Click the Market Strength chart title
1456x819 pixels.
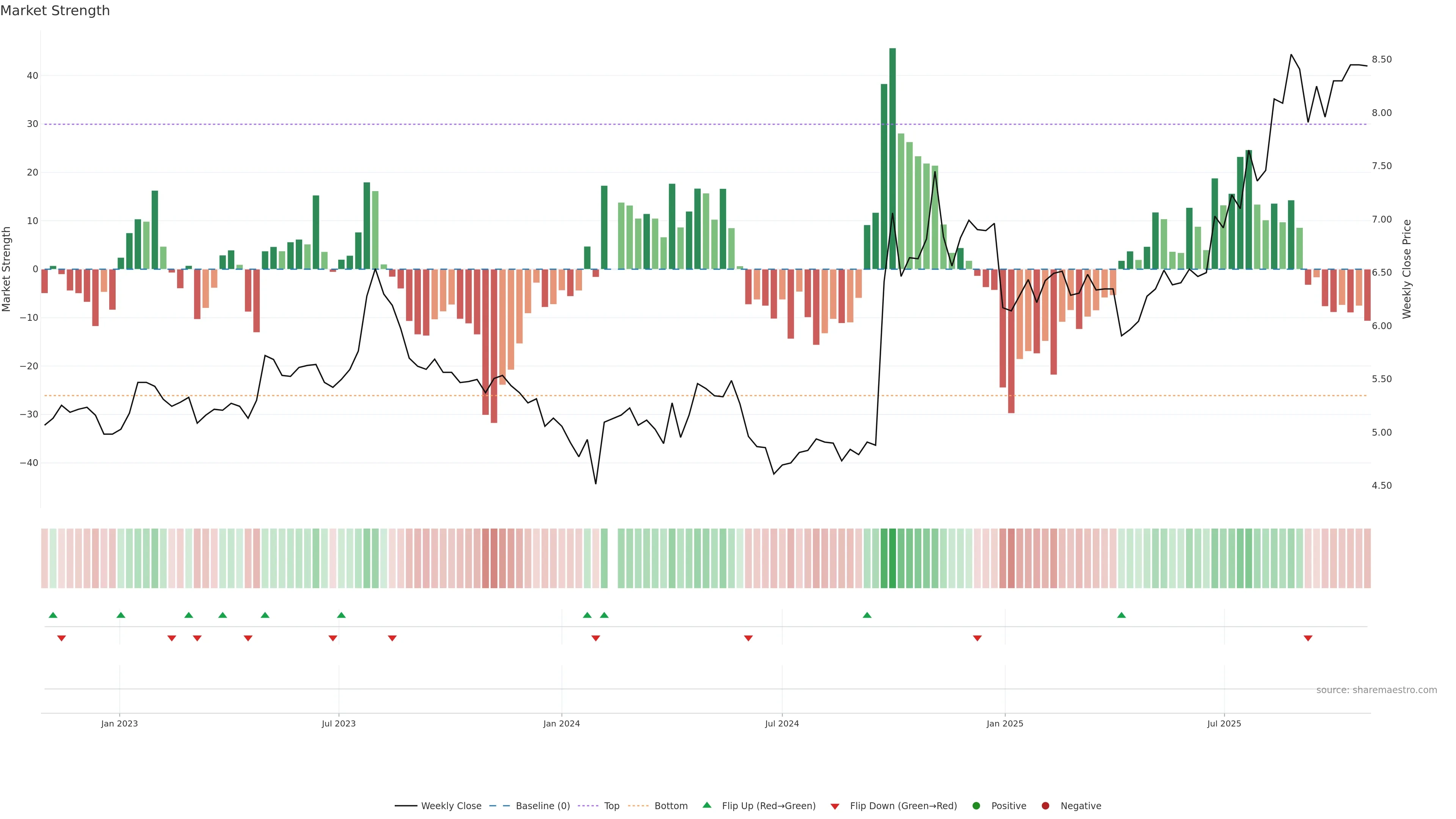coord(55,11)
